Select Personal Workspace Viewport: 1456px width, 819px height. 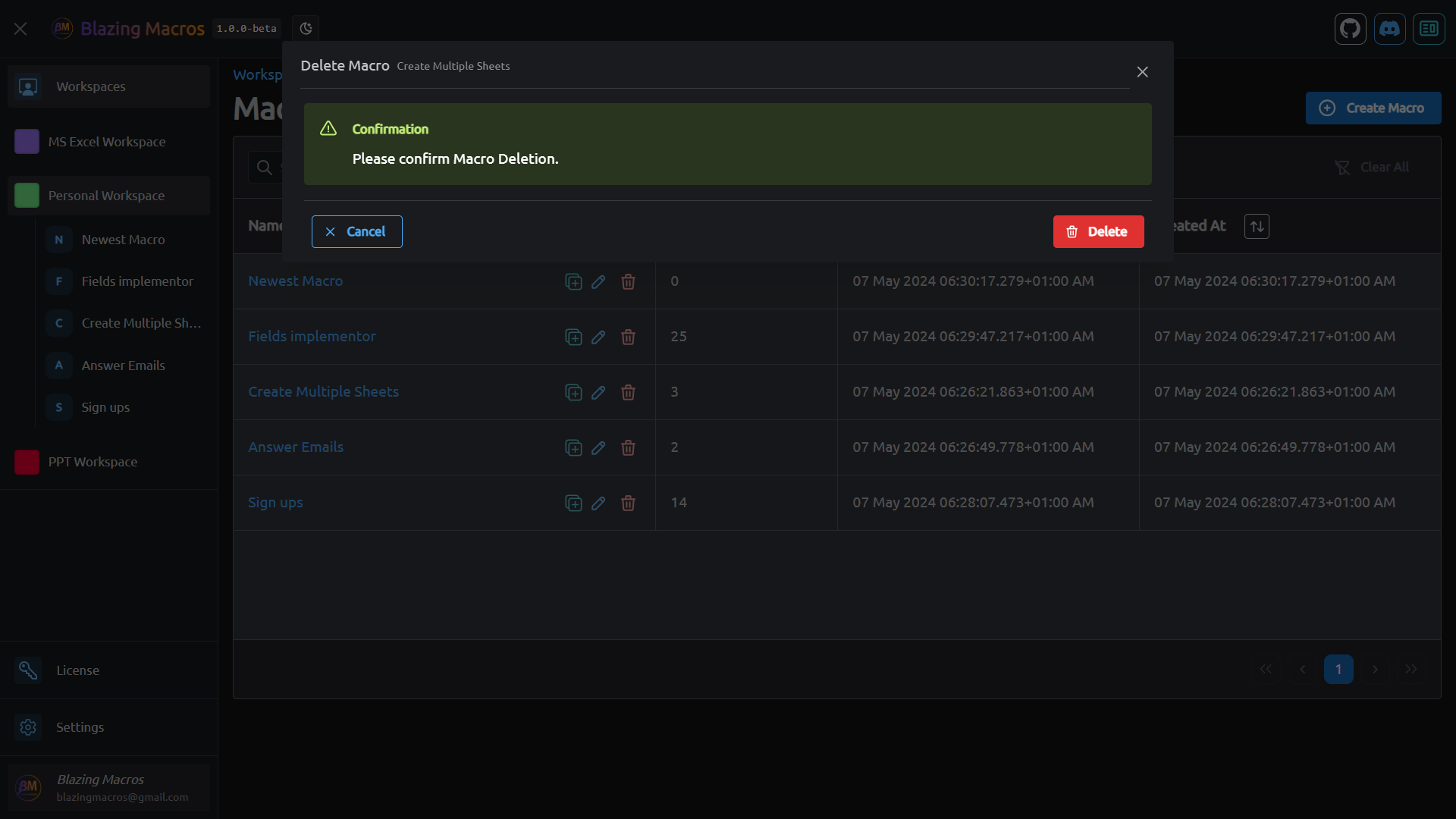[108, 196]
